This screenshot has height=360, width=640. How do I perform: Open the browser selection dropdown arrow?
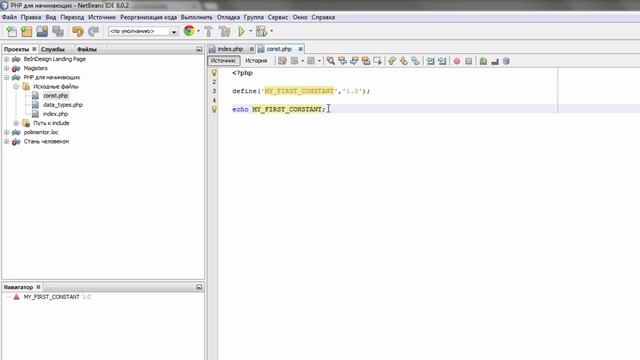[198, 31]
